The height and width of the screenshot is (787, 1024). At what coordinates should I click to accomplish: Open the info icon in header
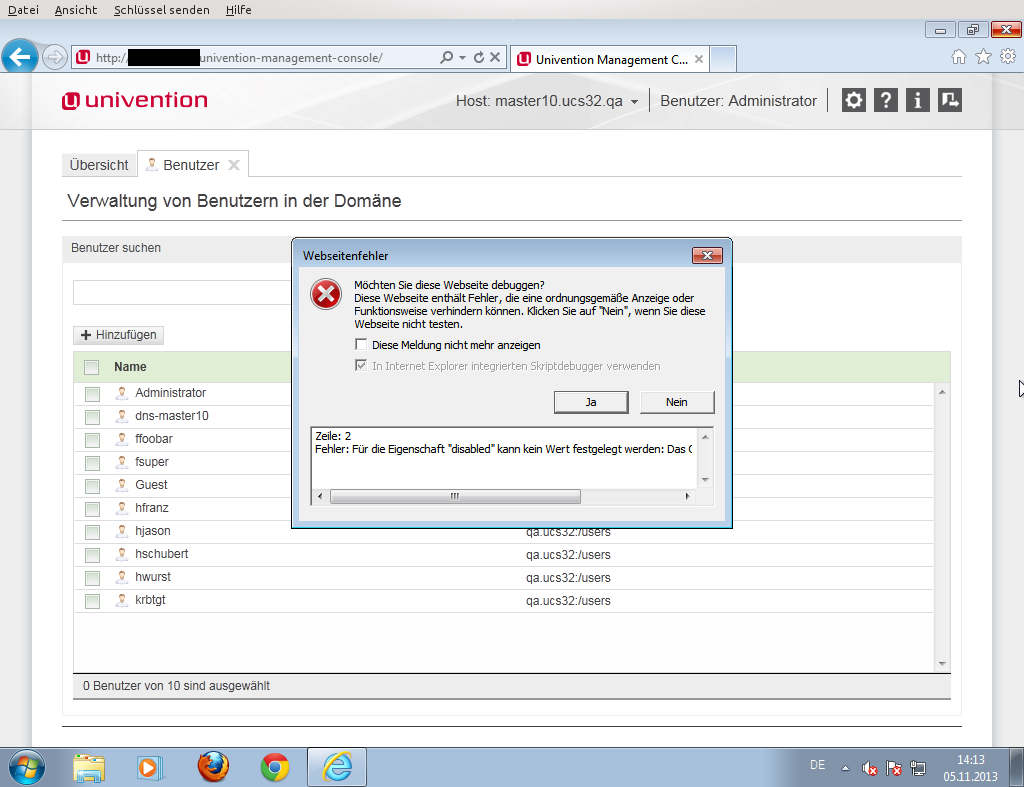coord(917,100)
